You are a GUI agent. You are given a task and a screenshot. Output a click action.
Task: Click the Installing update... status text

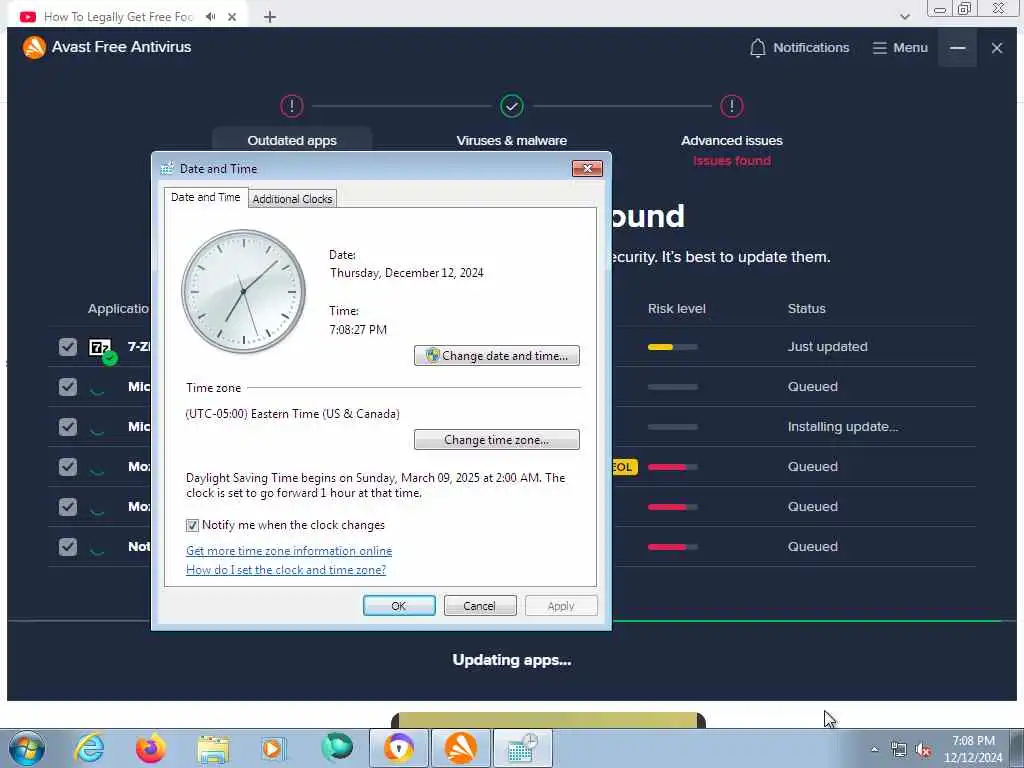842,426
